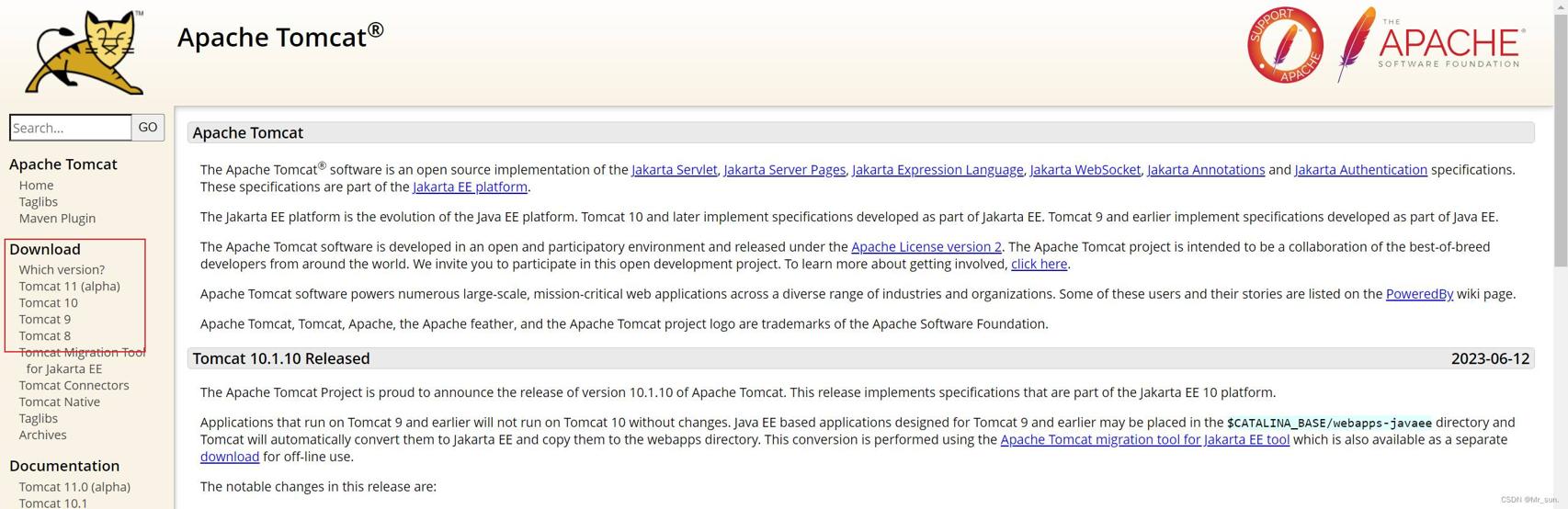Follow the Jakarta EE platform link
The image size is (1568, 509).
click(x=470, y=187)
